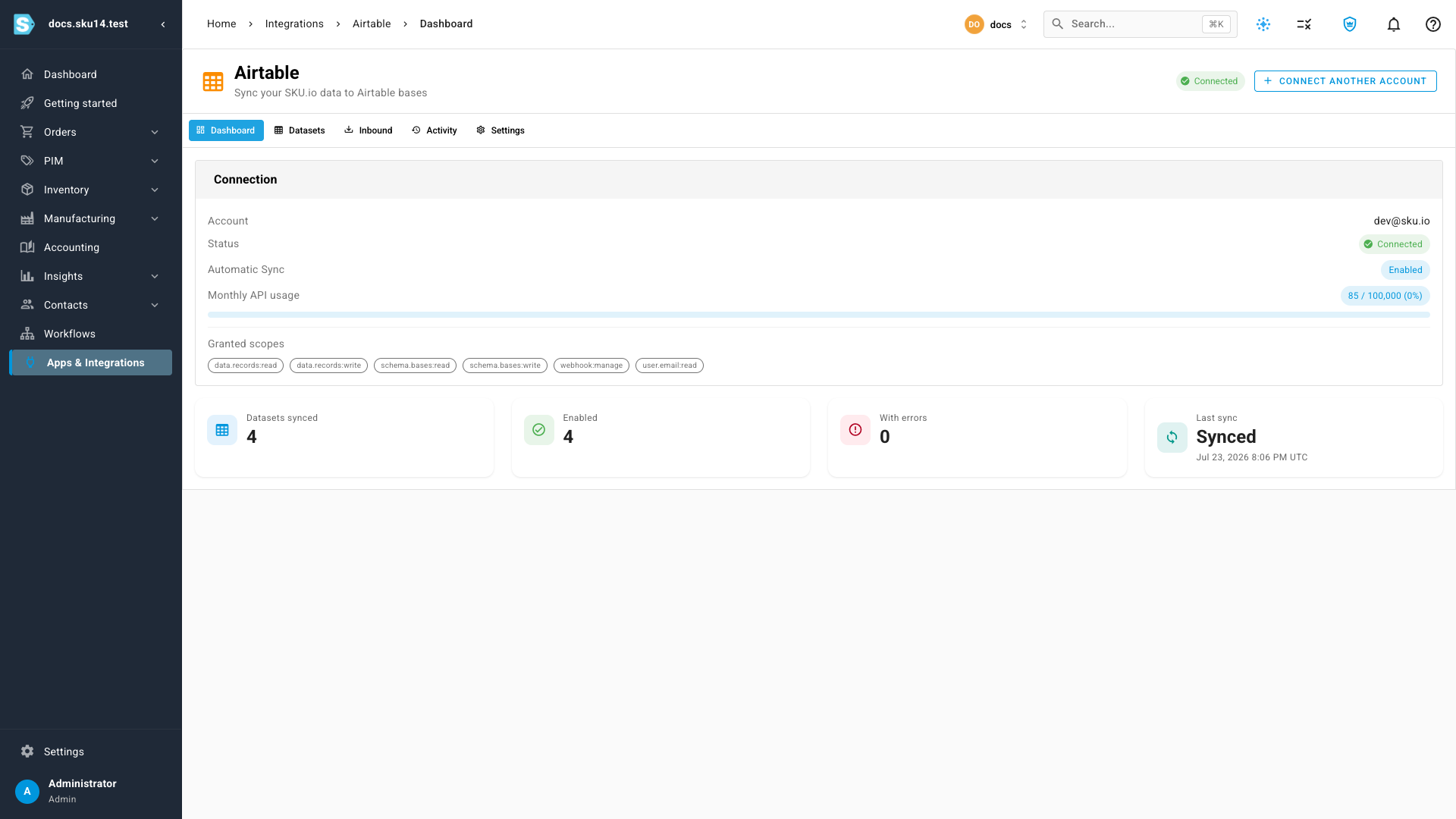
Task: Go to Airtable breadcrumb
Action: [x=372, y=24]
